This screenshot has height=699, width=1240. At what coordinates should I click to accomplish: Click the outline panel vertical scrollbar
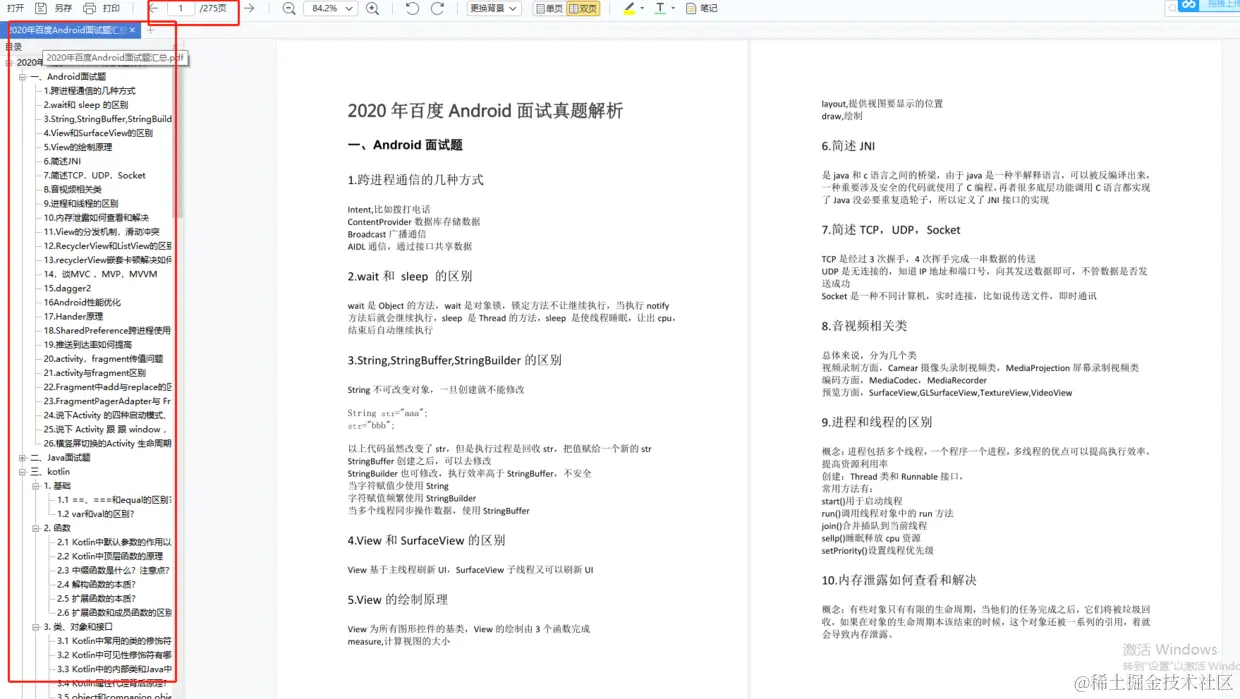point(178,140)
